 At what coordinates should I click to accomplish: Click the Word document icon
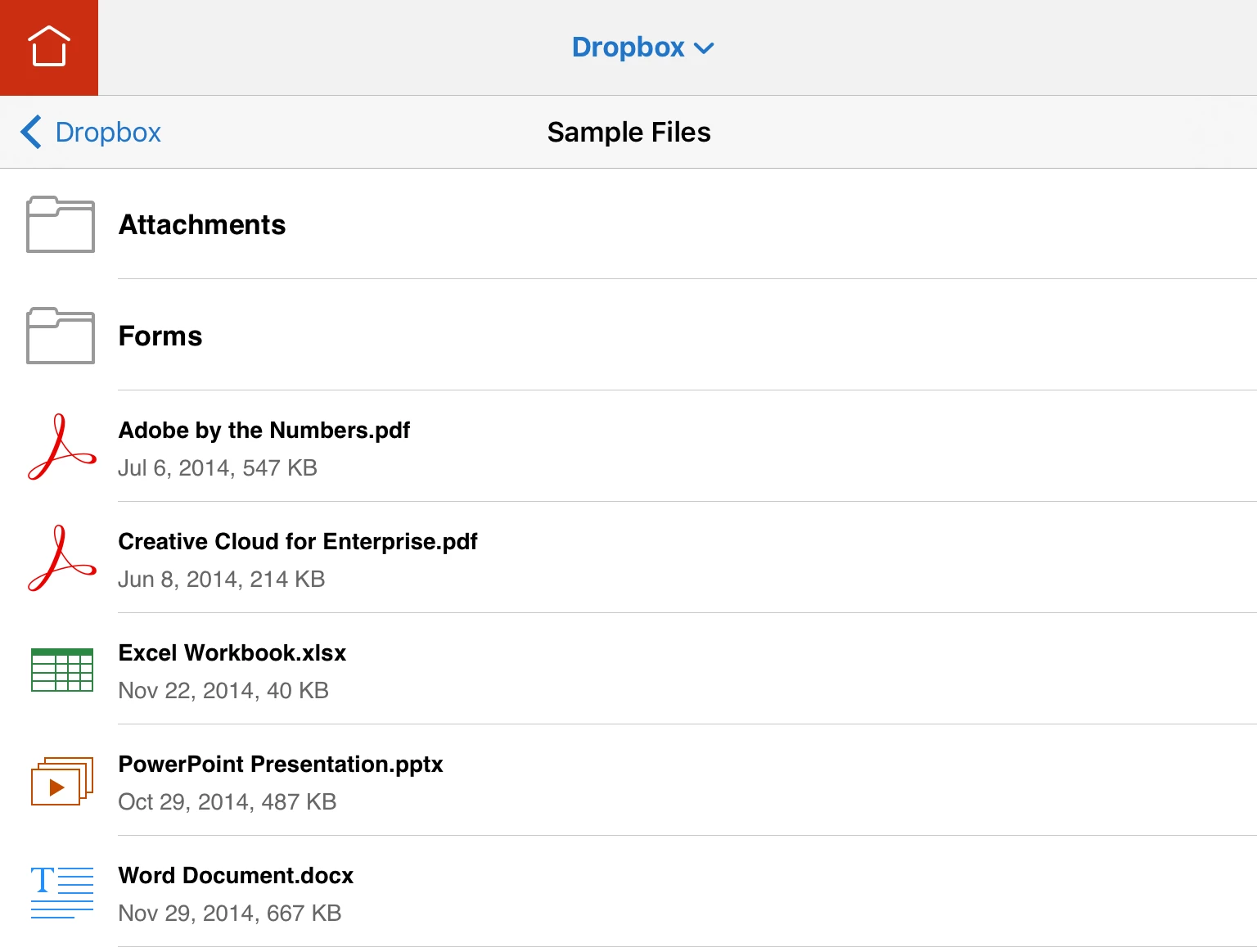tap(62, 892)
